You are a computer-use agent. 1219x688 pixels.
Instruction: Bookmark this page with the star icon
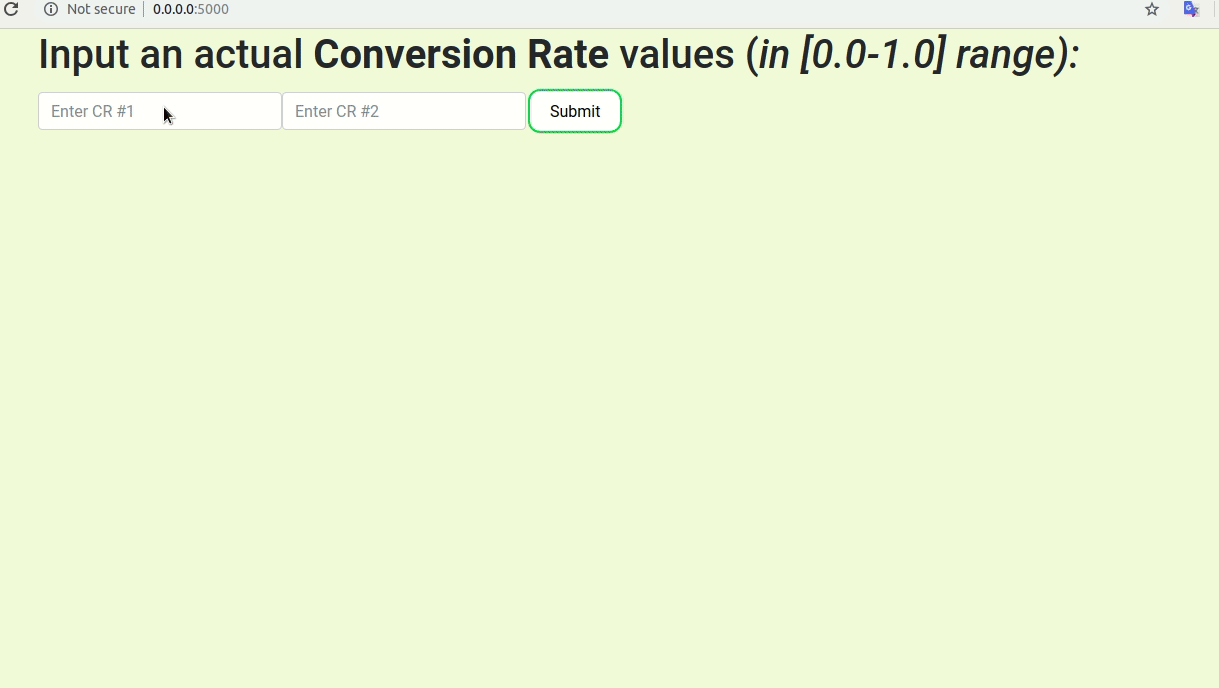(x=1152, y=9)
